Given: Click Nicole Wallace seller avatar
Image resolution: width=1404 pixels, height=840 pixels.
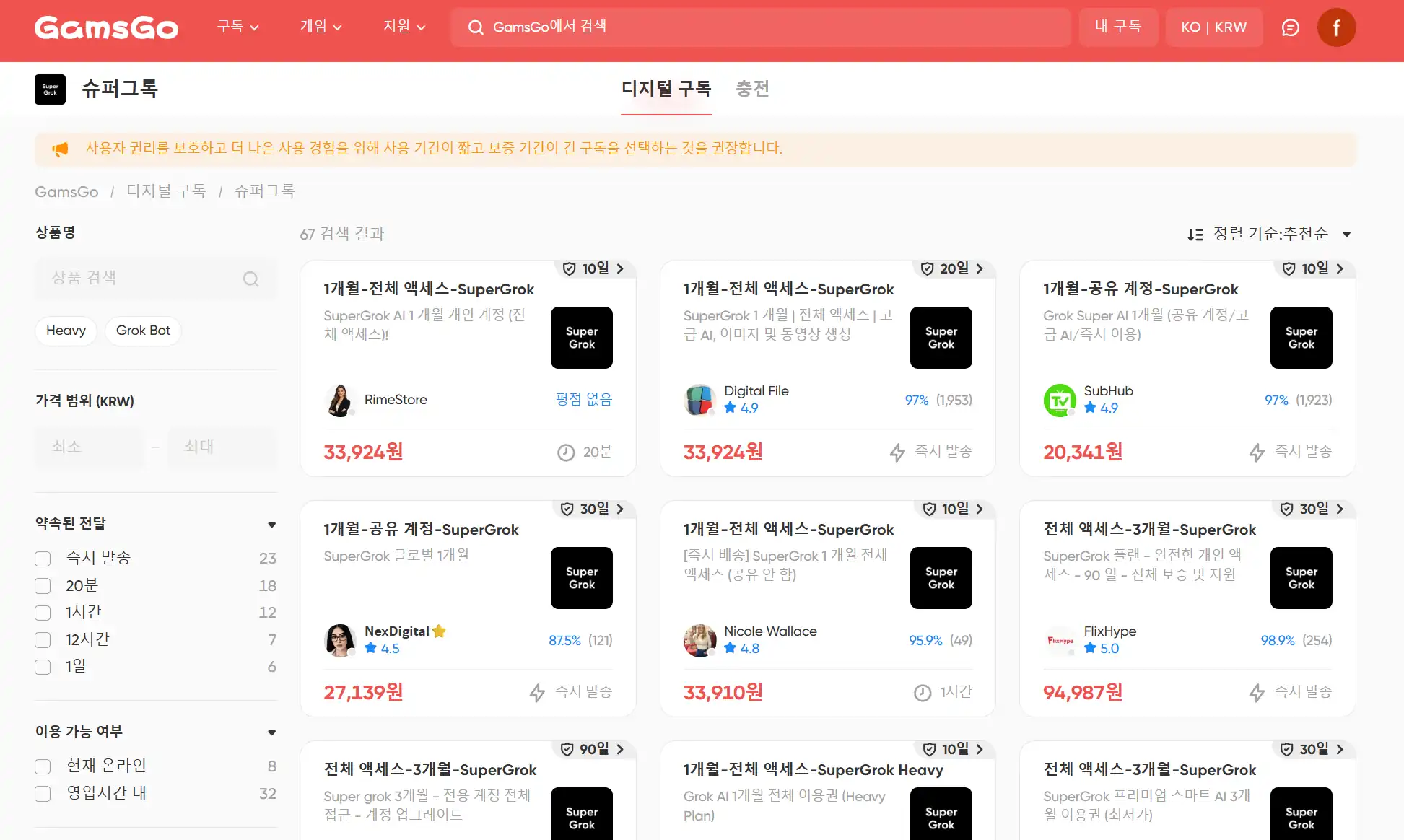Looking at the screenshot, I should tap(699, 640).
